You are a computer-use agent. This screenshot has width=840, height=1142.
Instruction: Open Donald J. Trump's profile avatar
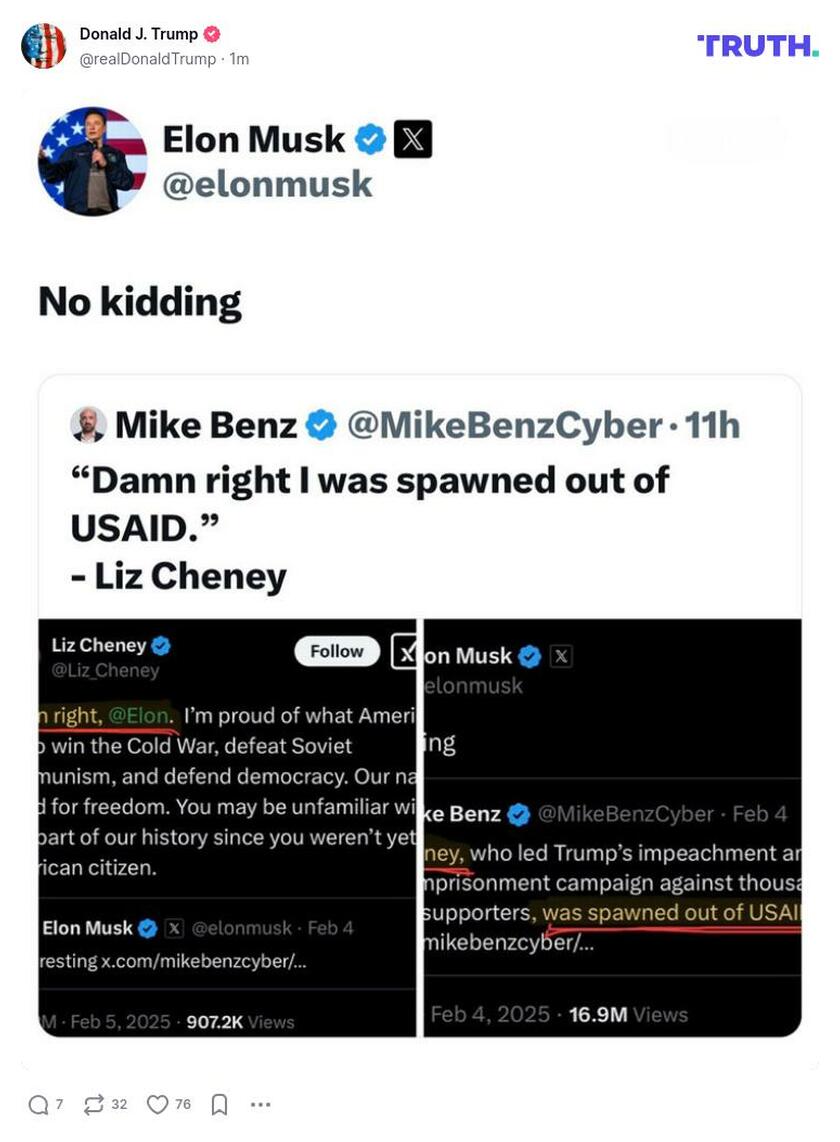pos(43,45)
